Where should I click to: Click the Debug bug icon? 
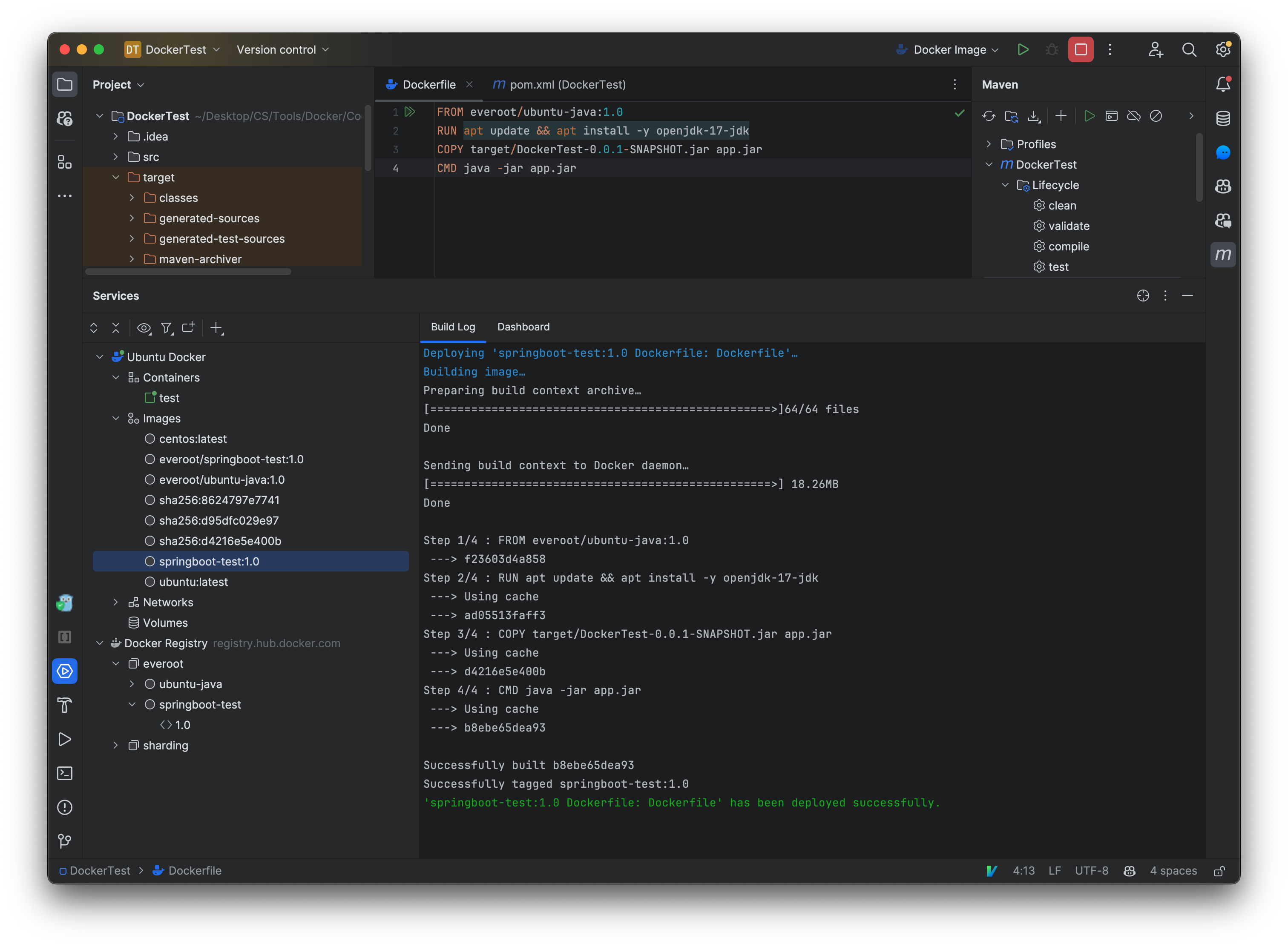(1051, 50)
